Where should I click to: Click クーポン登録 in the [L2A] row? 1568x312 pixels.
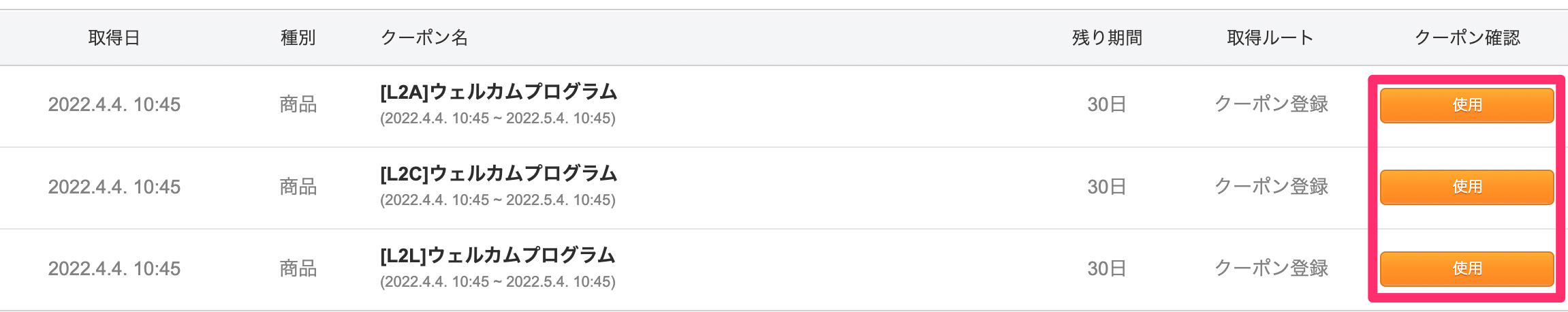click(x=1271, y=104)
